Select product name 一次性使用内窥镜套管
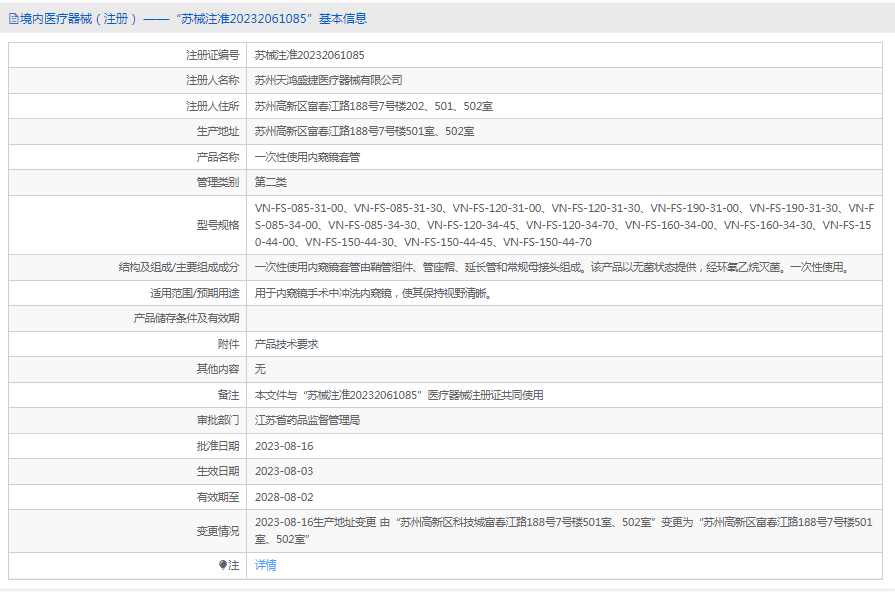This screenshot has height=592, width=895. (307, 157)
